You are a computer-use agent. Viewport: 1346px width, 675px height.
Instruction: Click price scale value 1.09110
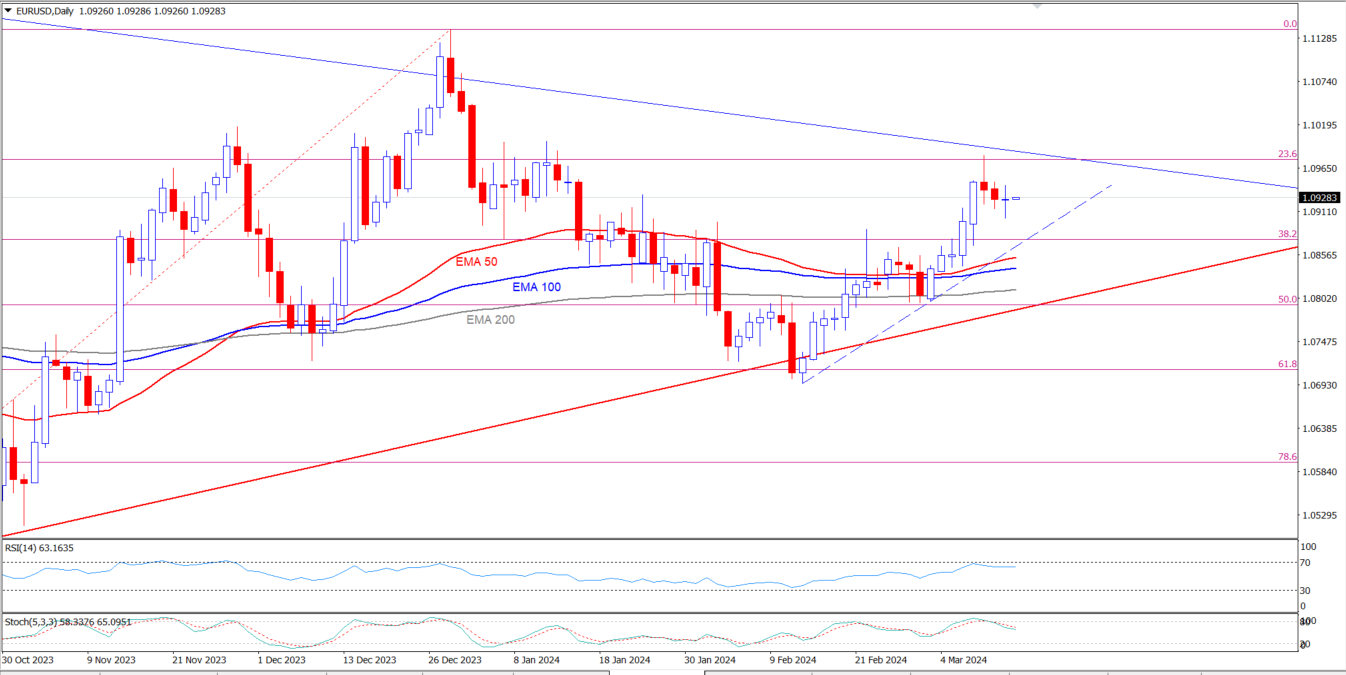(1321, 213)
